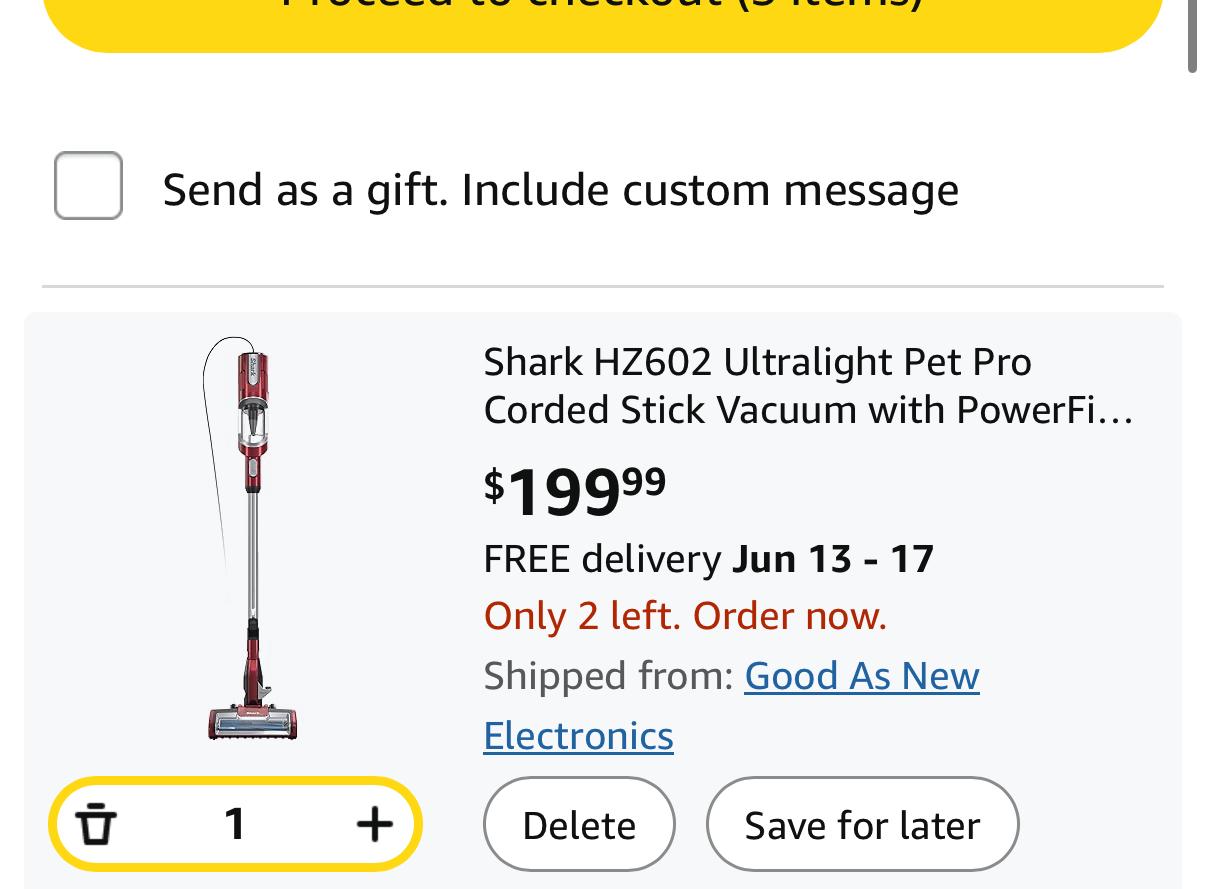Image resolution: width=1206 pixels, height=889 pixels.
Task: Click the 'FREE delivery' text
Action: [x=602, y=558]
